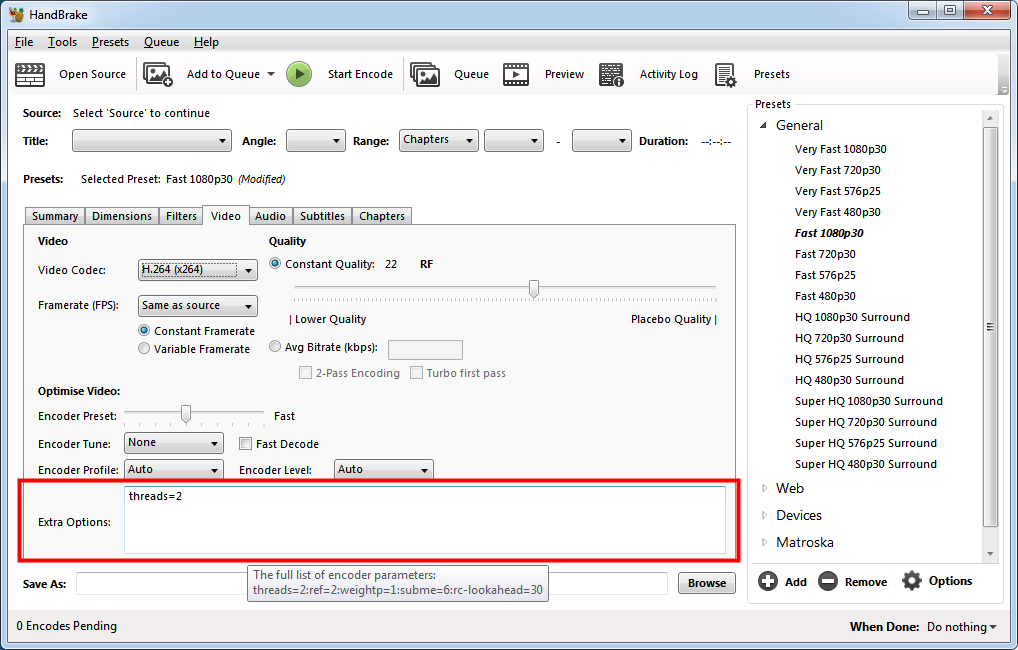This screenshot has width=1018, height=650.
Task: Enable the Fast Decode checkbox
Action: point(245,444)
